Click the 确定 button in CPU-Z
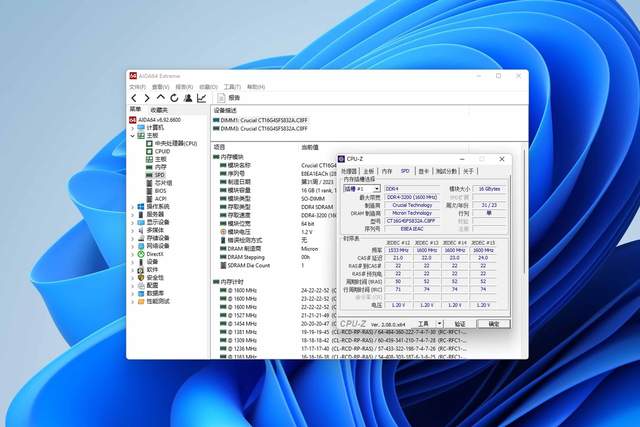640x427 pixels. [x=493, y=324]
